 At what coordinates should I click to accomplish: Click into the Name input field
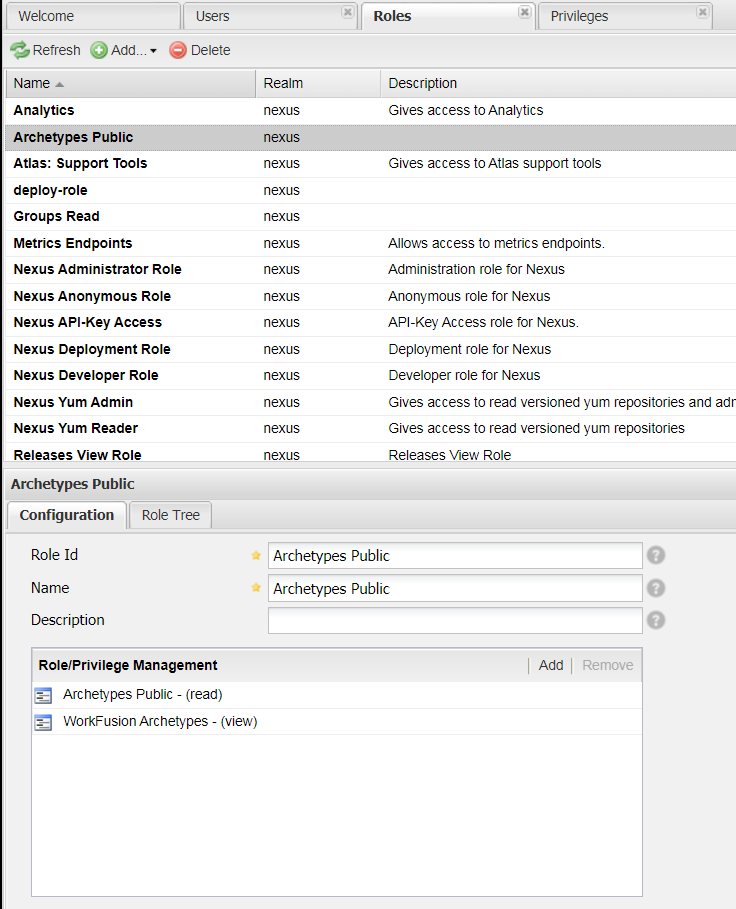pos(455,588)
